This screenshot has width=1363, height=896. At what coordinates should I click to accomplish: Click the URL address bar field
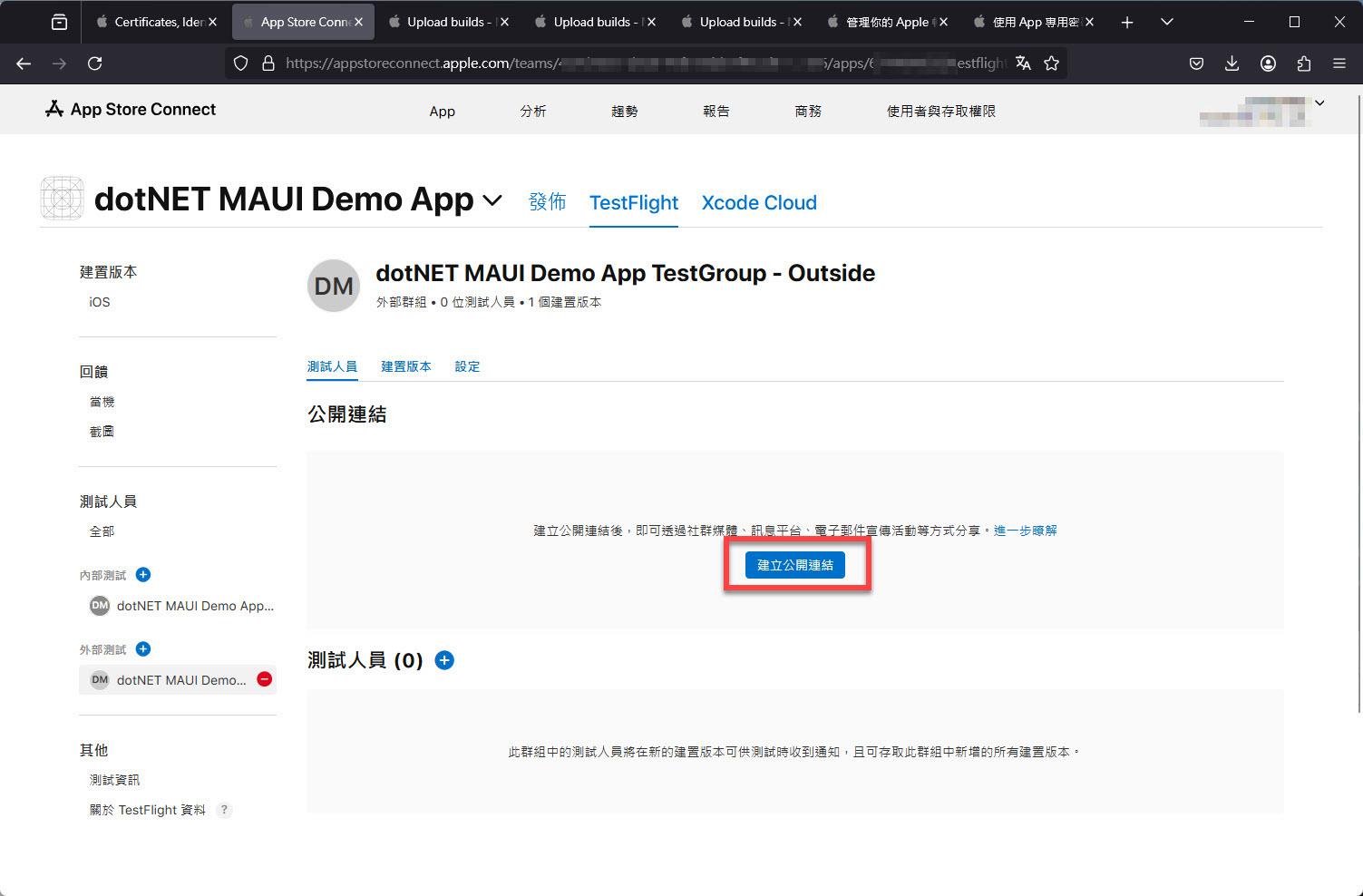click(646, 63)
